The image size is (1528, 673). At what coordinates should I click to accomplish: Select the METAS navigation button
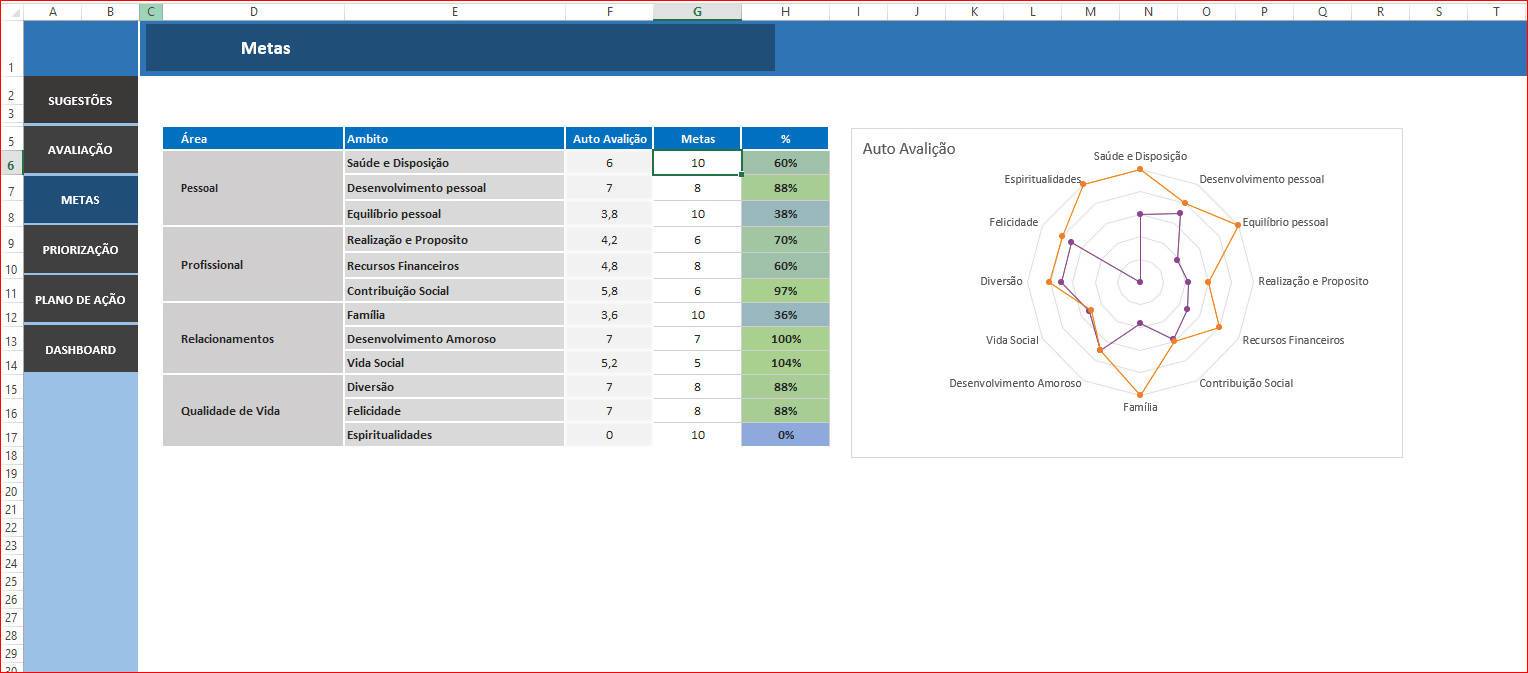point(80,200)
